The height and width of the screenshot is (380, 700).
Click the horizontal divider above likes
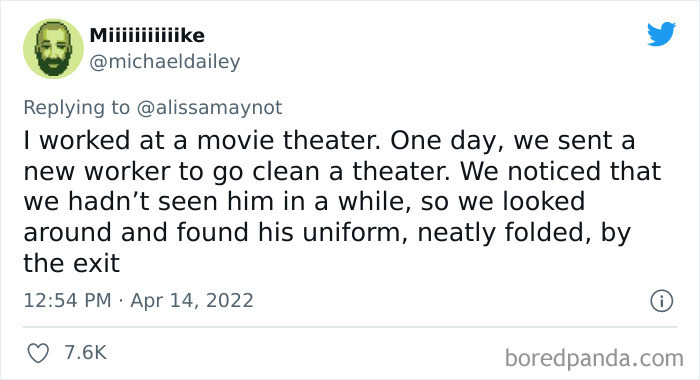point(350,327)
